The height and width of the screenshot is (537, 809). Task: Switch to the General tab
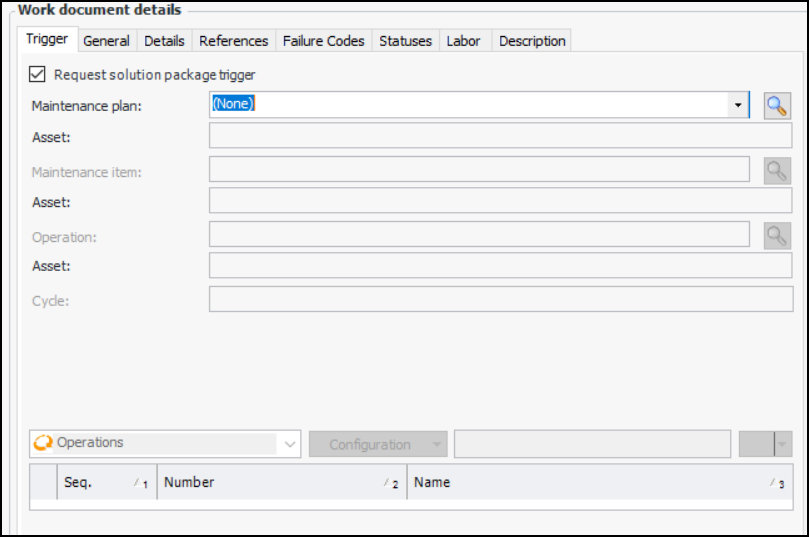tap(106, 41)
